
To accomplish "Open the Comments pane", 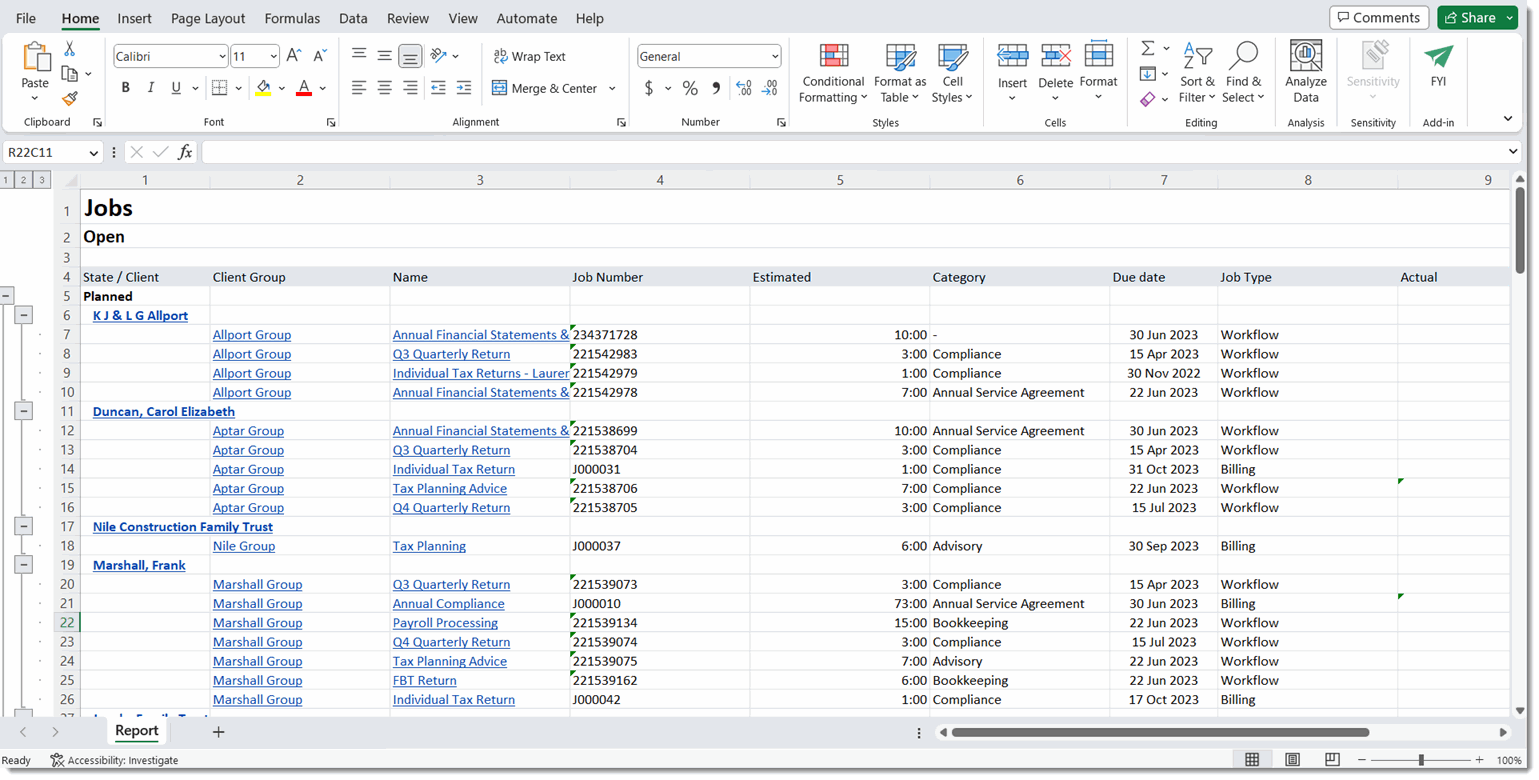I will tap(1379, 18).
